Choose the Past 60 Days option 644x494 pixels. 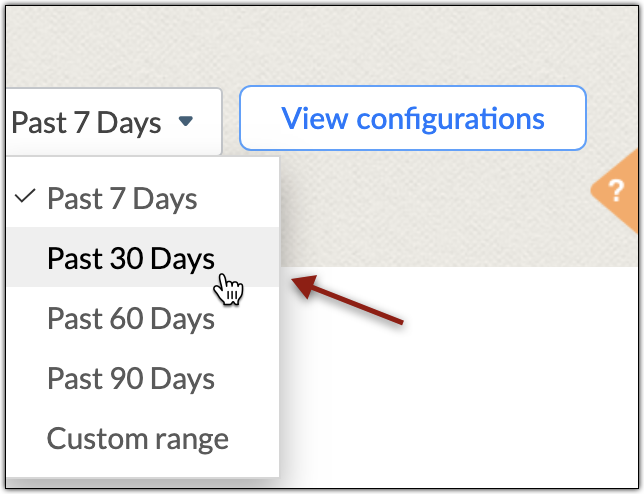pyautogui.click(x=130, y=318)
